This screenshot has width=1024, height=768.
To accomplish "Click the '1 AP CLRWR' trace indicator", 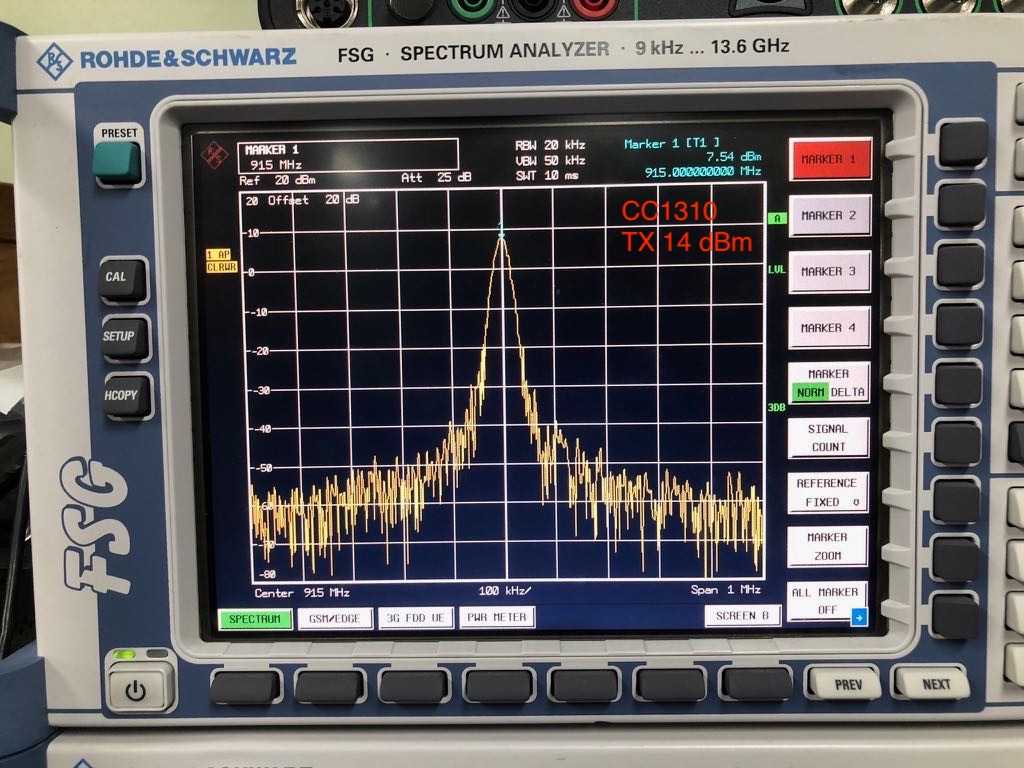I will pyautogui.click(x=221, y=261).
